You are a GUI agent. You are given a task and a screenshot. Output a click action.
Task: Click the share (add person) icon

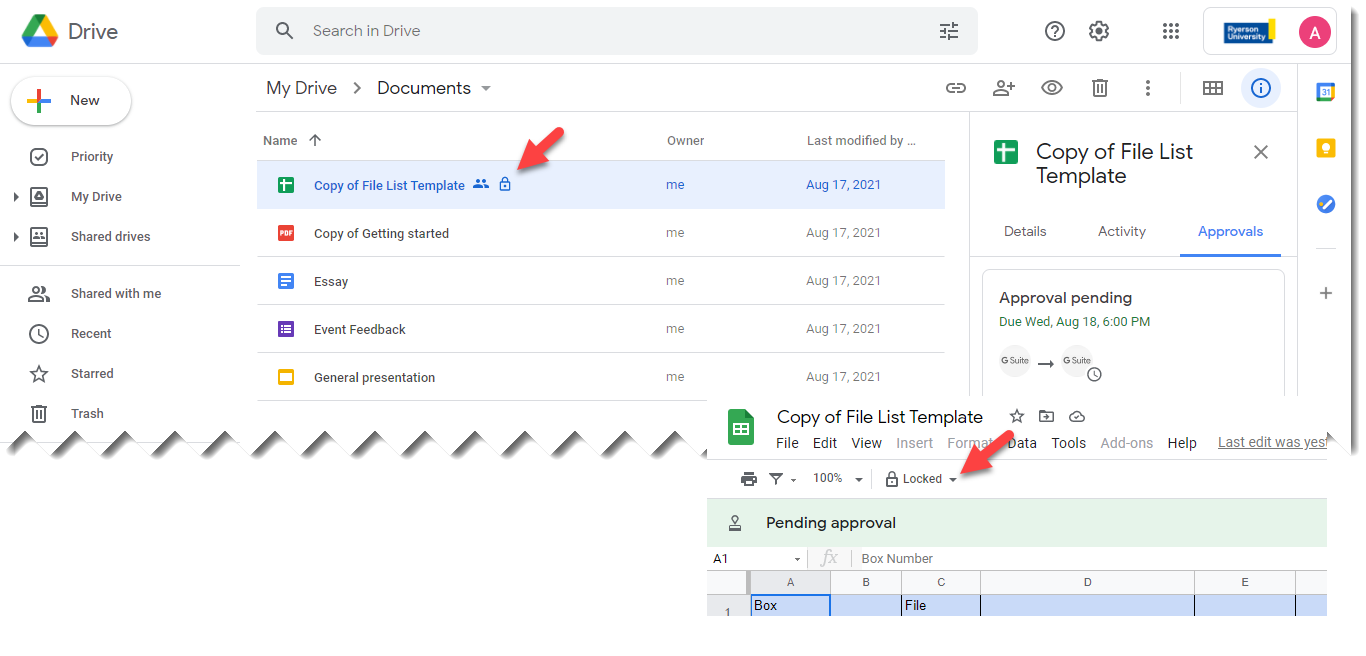point(1003,88)
